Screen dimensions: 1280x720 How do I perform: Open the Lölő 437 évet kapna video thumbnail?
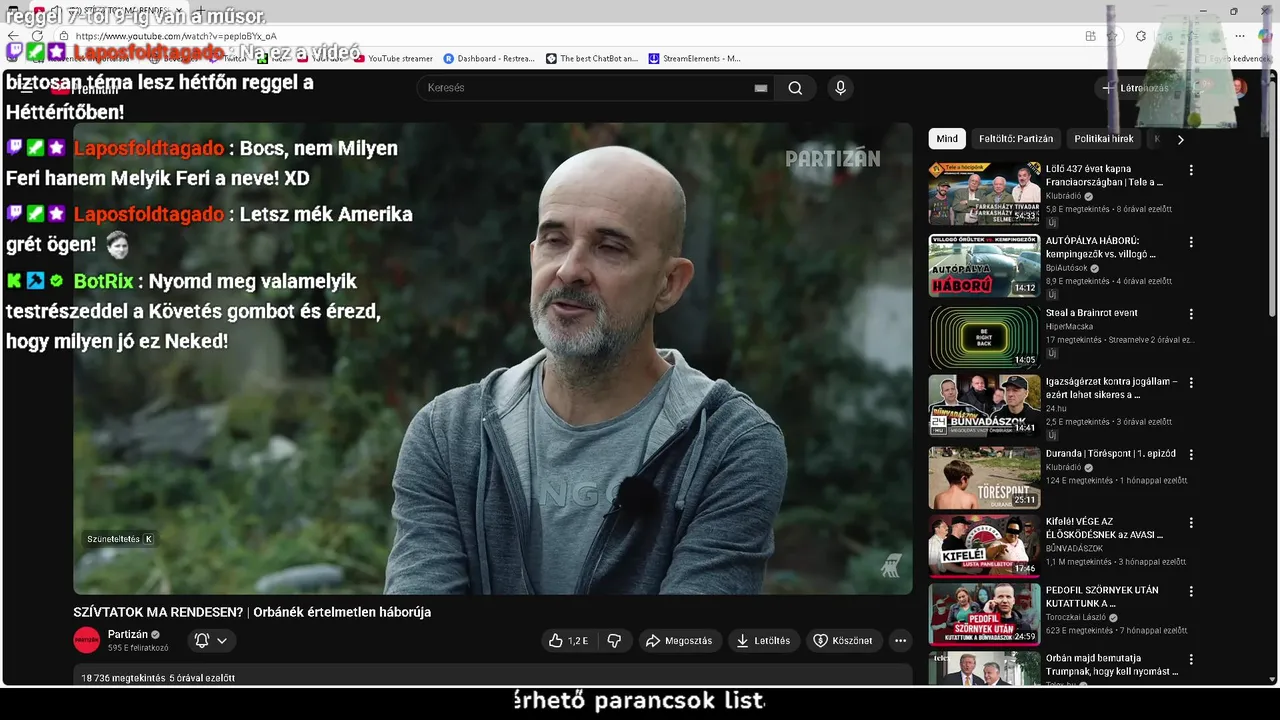point(984,194)
